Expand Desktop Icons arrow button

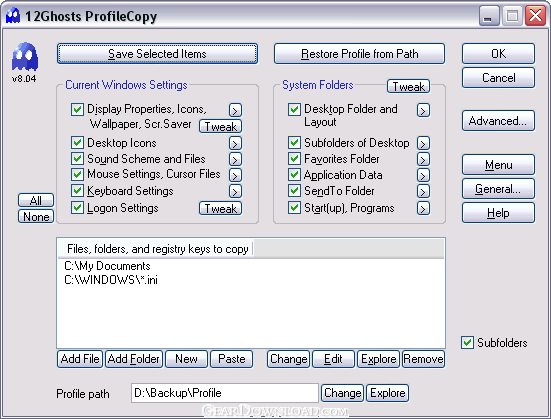click(x=235, y=143)
